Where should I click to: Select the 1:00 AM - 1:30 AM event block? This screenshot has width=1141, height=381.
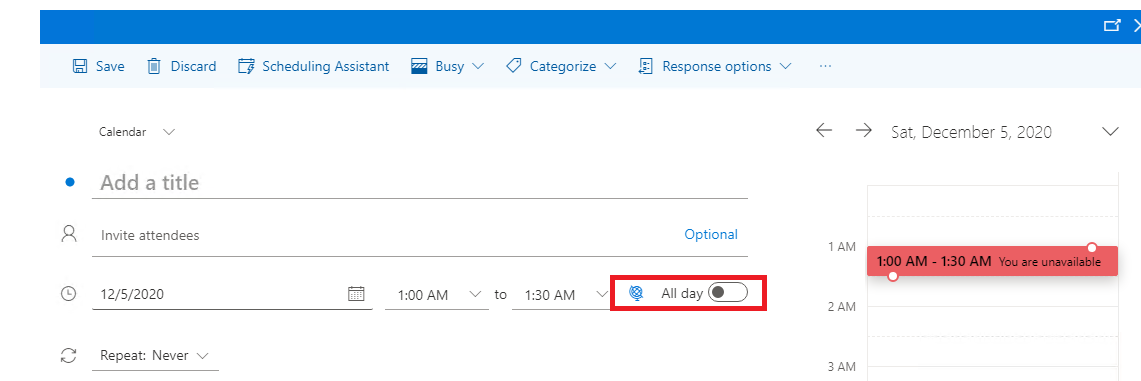click(x=993, y=262)
